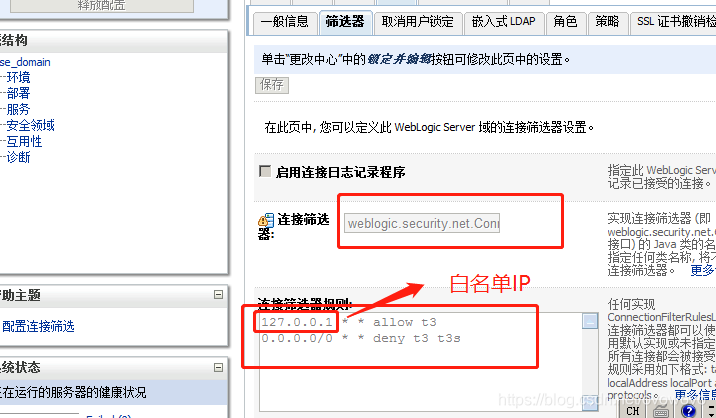716x418 pixels.
Task: Open the 配置连接筛选 help link
Action: (38, 326)
